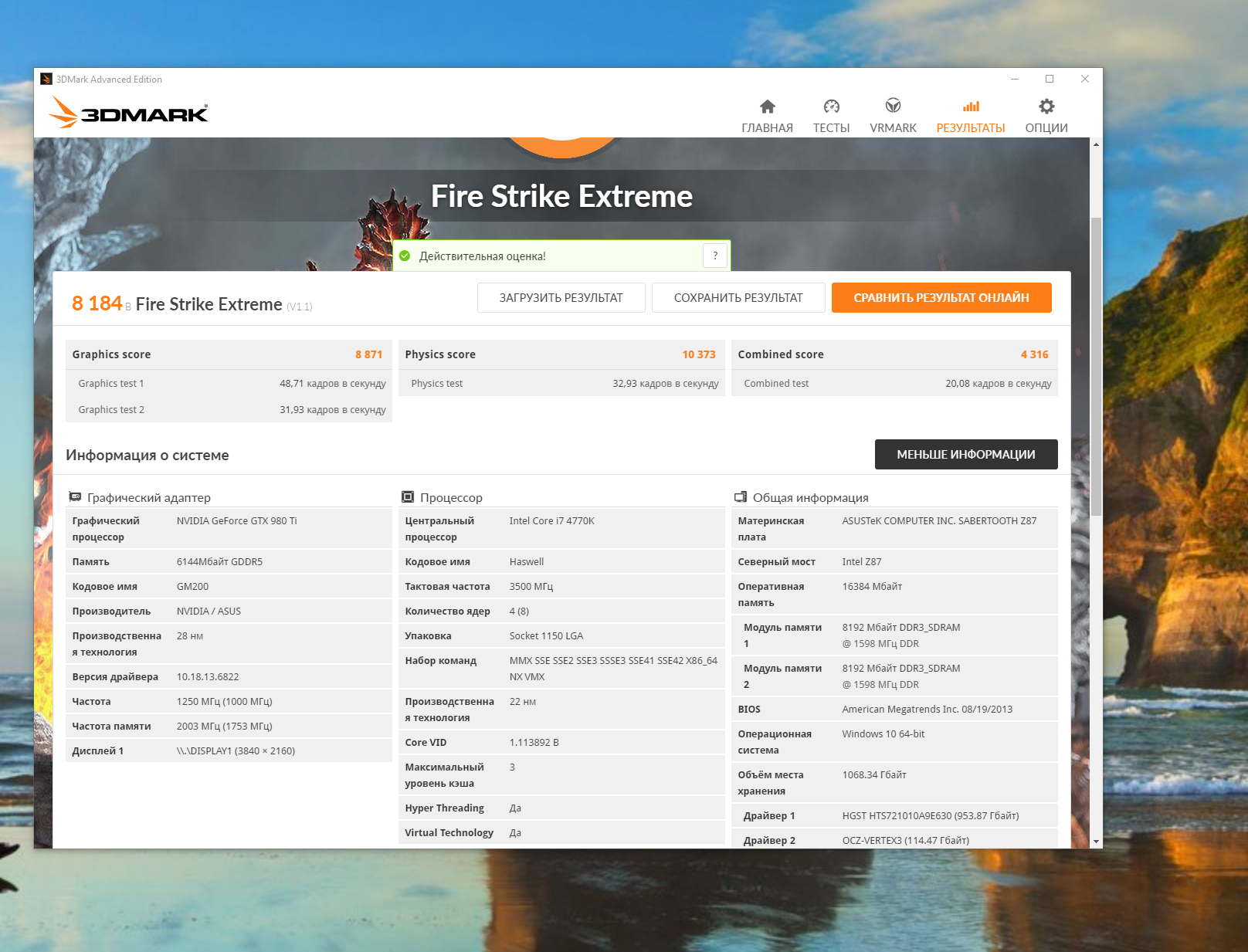The height and width of the screenshot is (952, 1248).
Task: Click the Intel Z87 northbridge value
Action: pyautogui.click(x=862, y=562)
